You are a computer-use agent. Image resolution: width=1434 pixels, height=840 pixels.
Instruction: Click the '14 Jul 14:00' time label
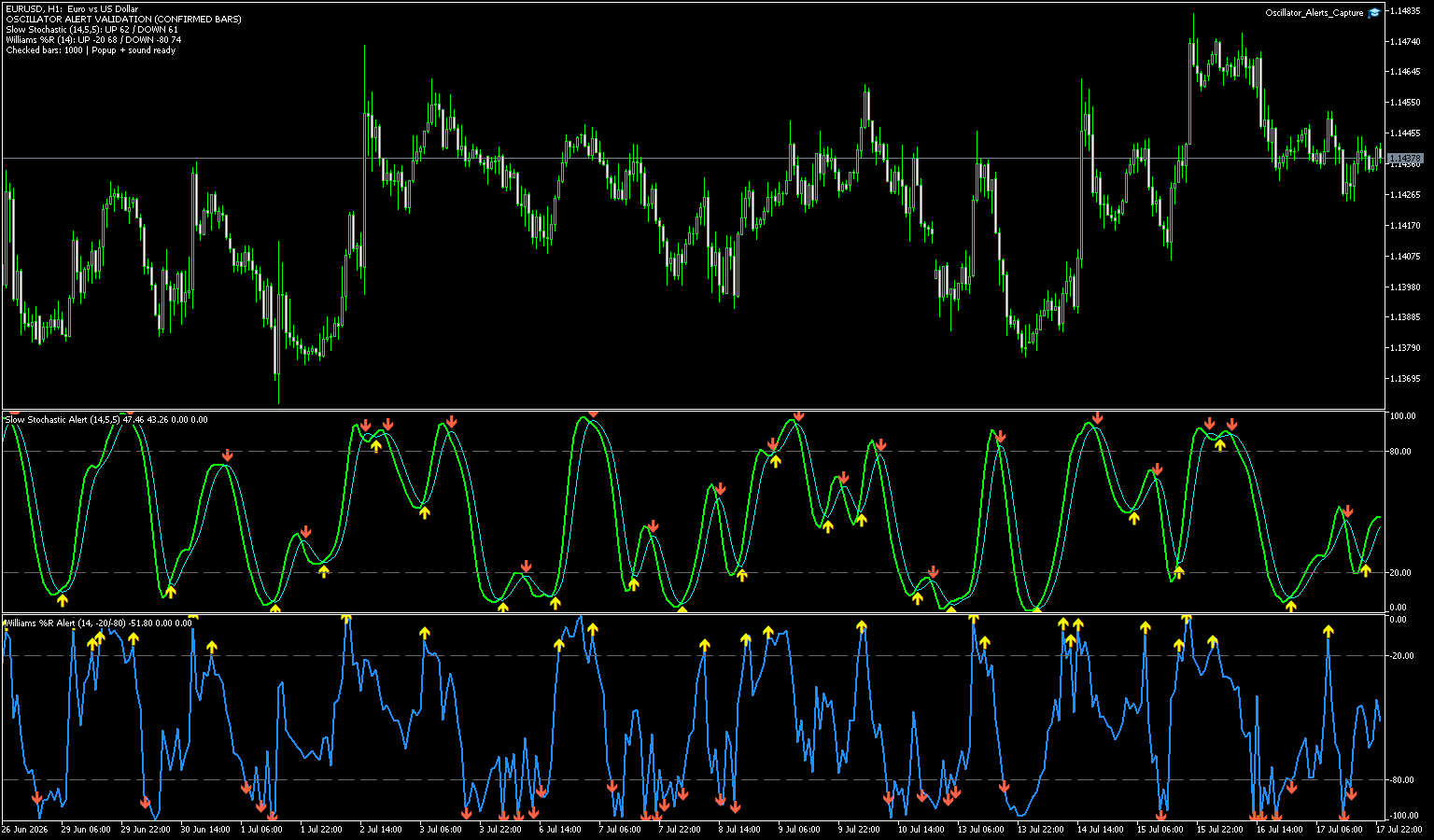pos(1101,829)
